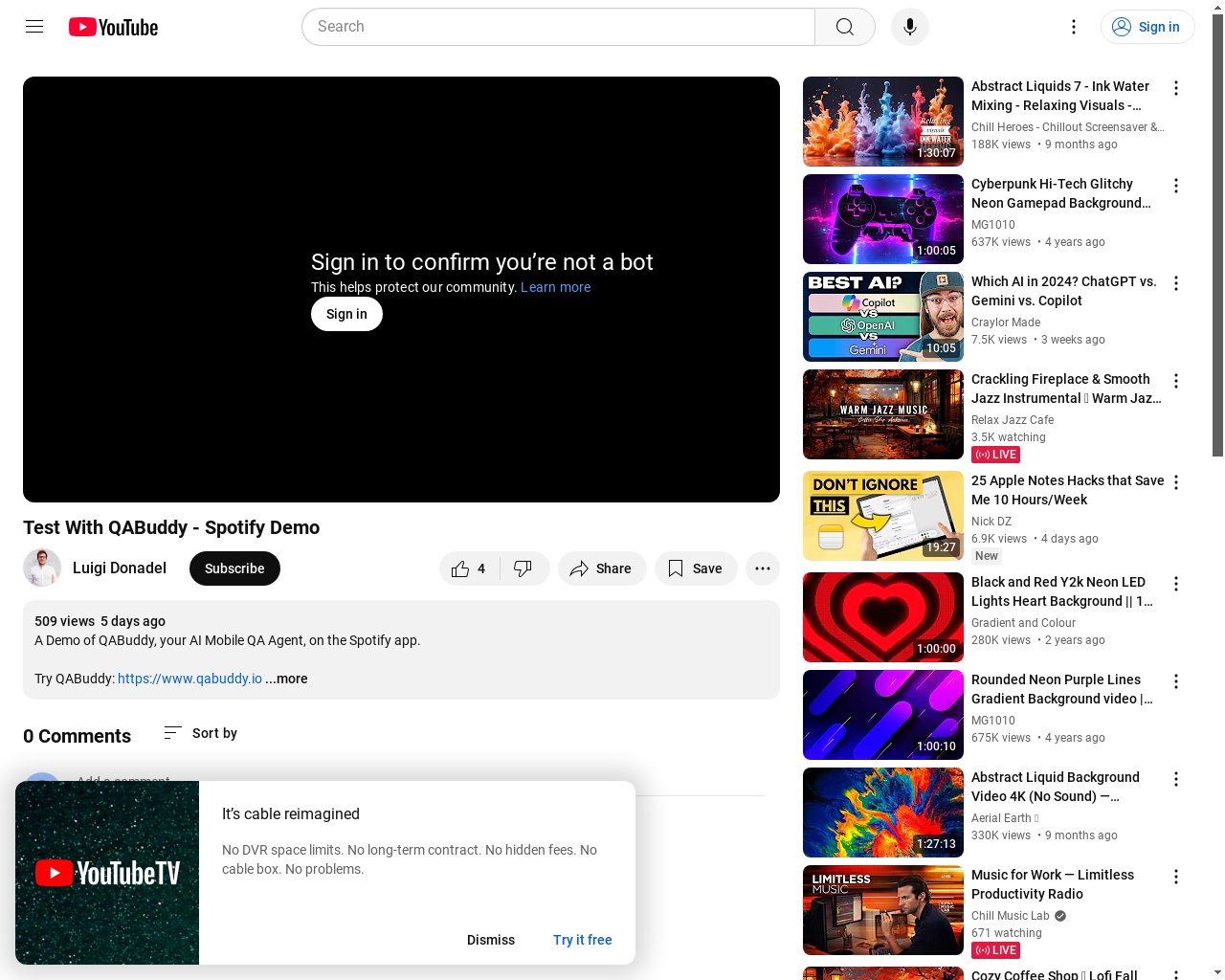Dismiss the YouTube TV promo
The height and width of the screenshot is (980, 1225).
point(491,940)
